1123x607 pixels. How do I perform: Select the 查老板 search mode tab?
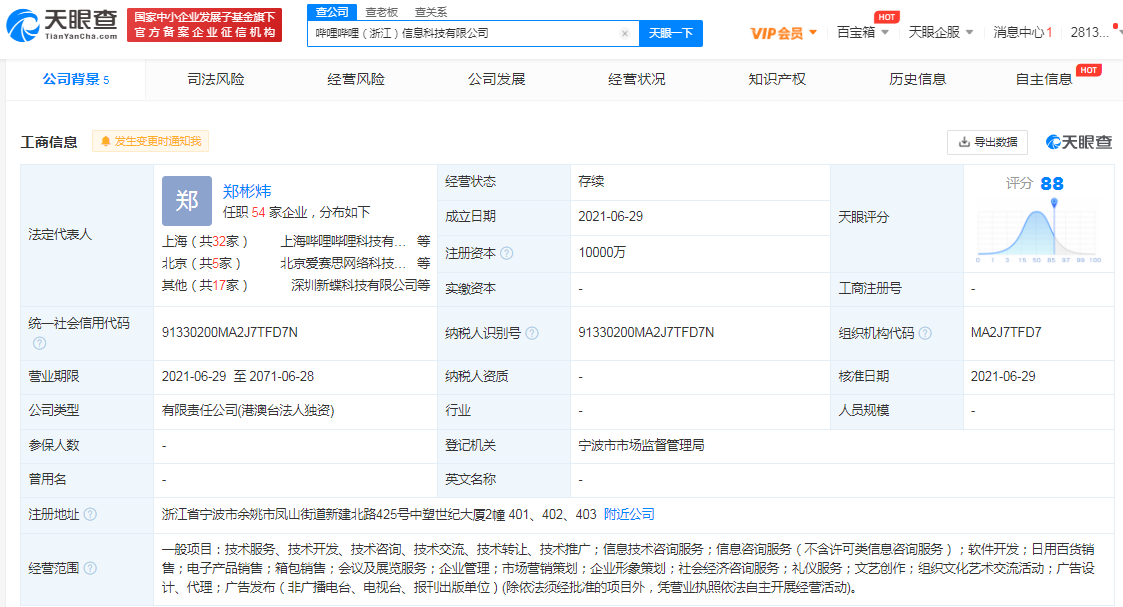tap(382, 12)
